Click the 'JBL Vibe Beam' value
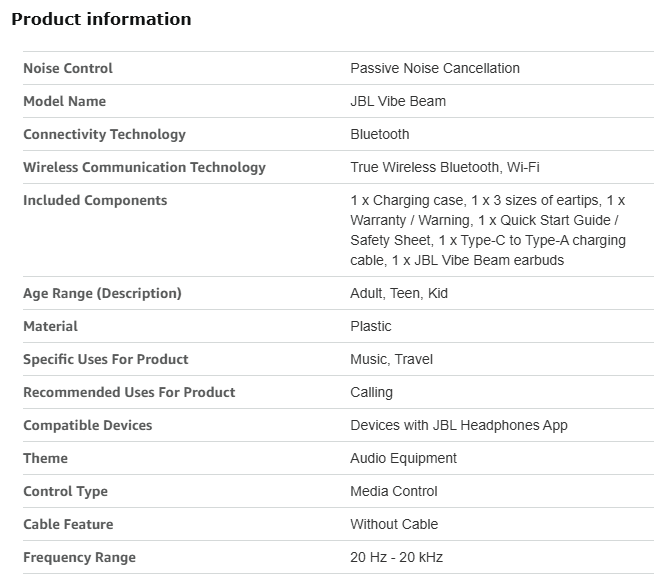668x580 pixels. (398, 101)
